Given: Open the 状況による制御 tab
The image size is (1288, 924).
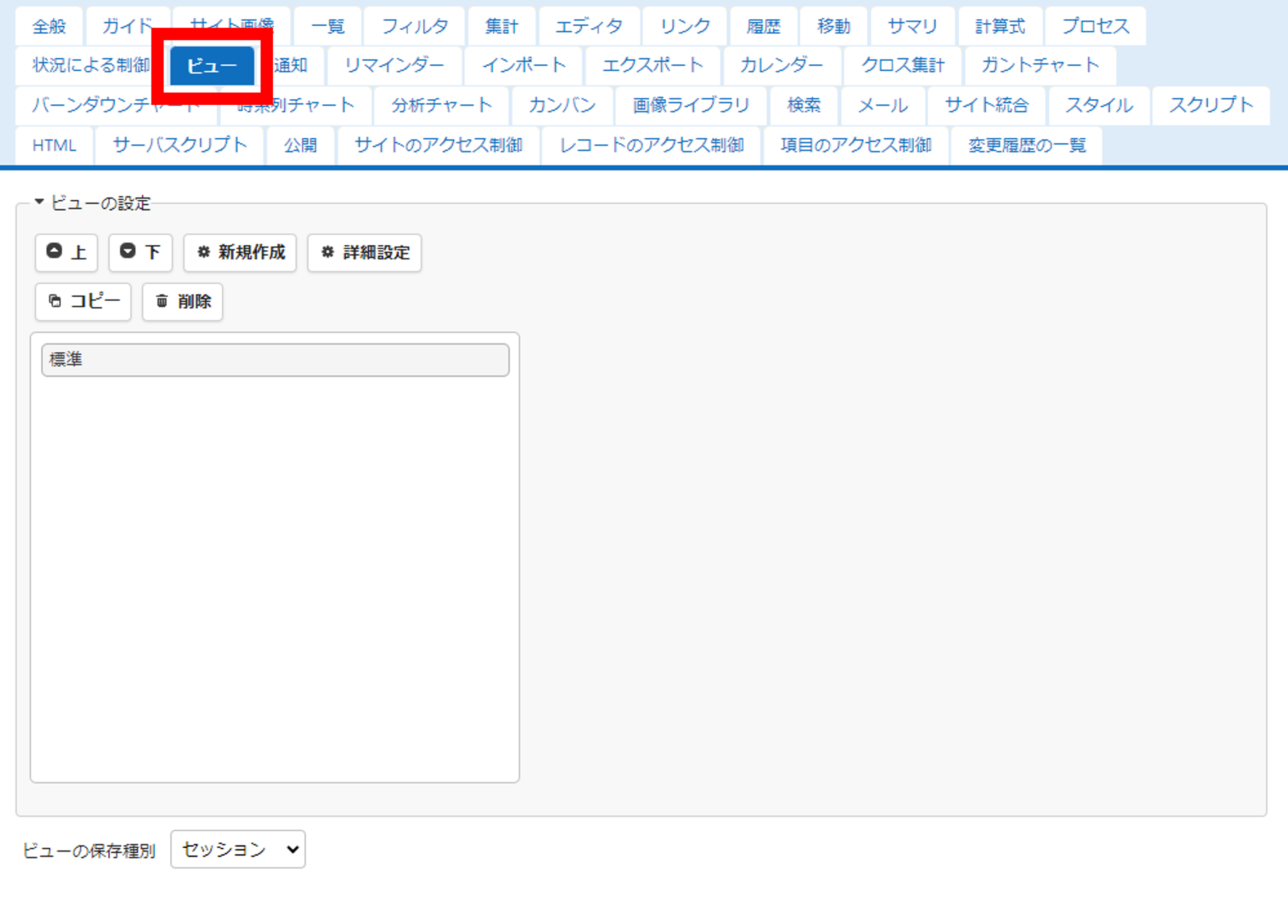Looking at the screenshot, I should coord(91,65).
